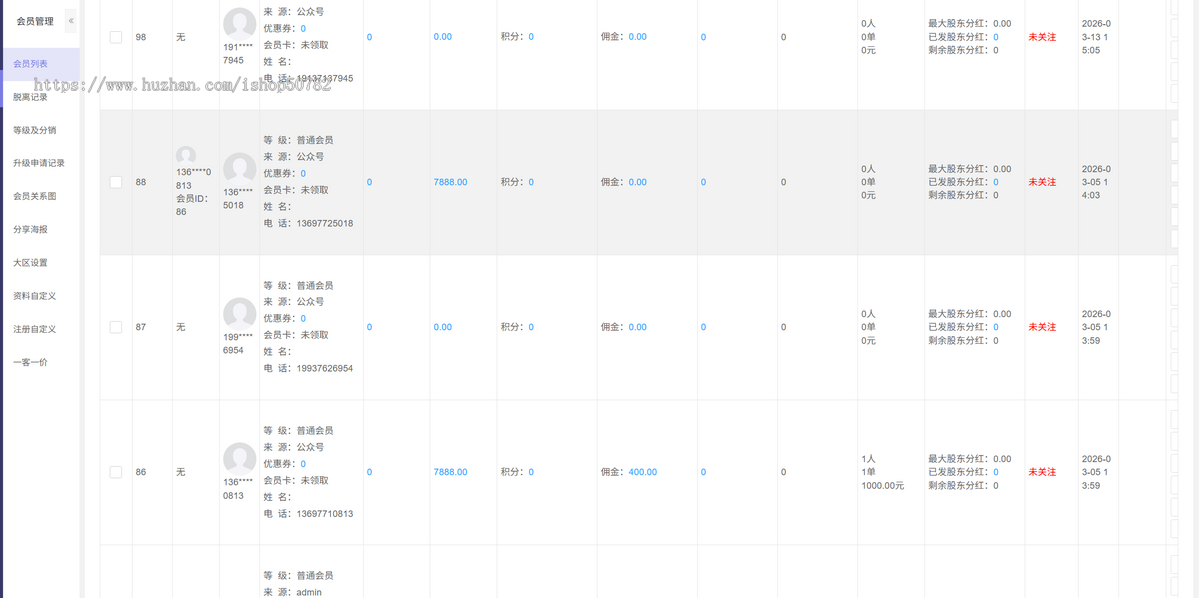Image resolution: width=1200 pixels, height=598 pixels.
Task: Click the phone number 13697710813
Action: (x=325, y=514)
